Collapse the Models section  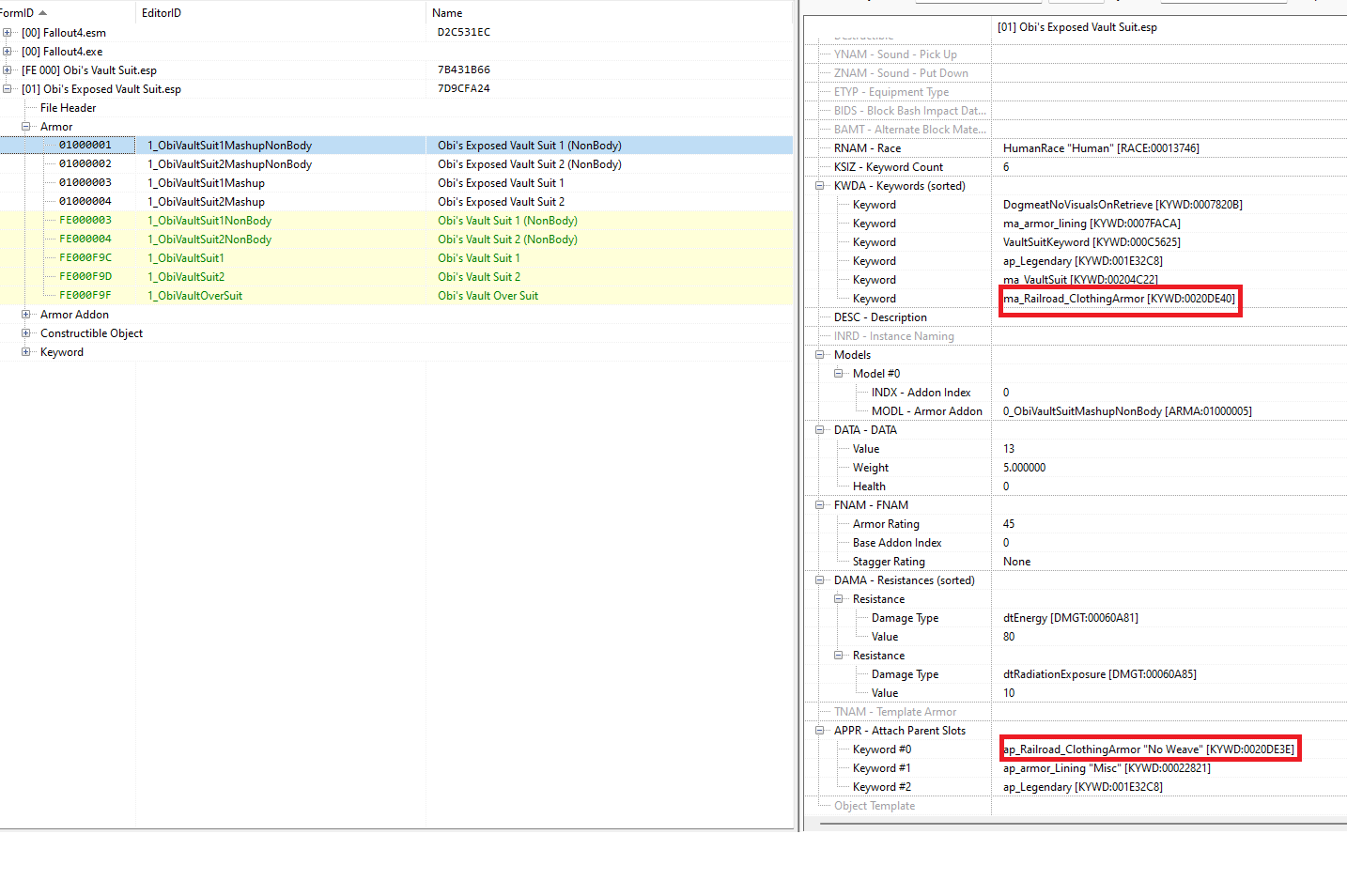(x=820, y=355)
